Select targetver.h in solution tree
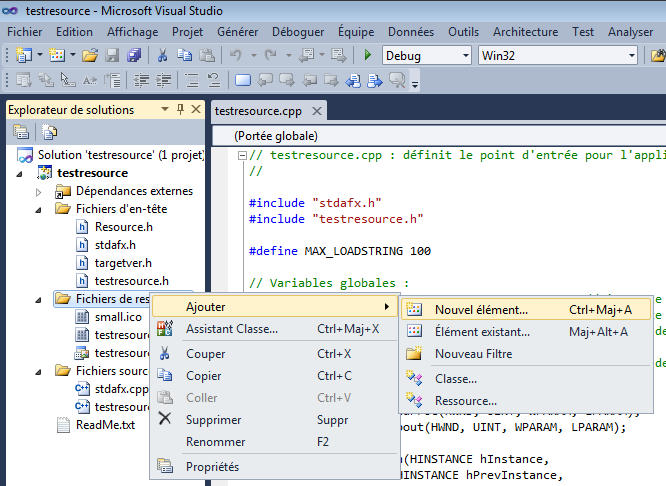The image size is (666, 486). click(123, 263)
